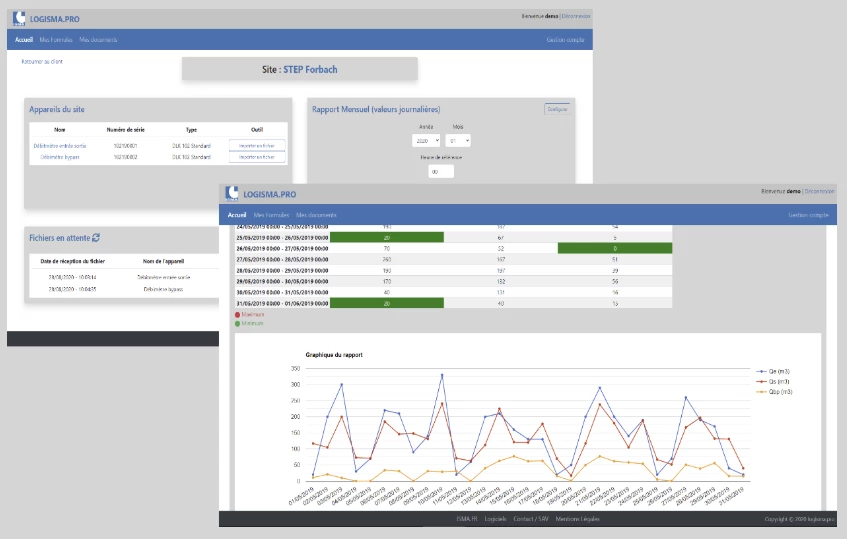Screen dimensions: 847x539
Task: Open Mentions Légales in the footer
Action: click(580, 520)
